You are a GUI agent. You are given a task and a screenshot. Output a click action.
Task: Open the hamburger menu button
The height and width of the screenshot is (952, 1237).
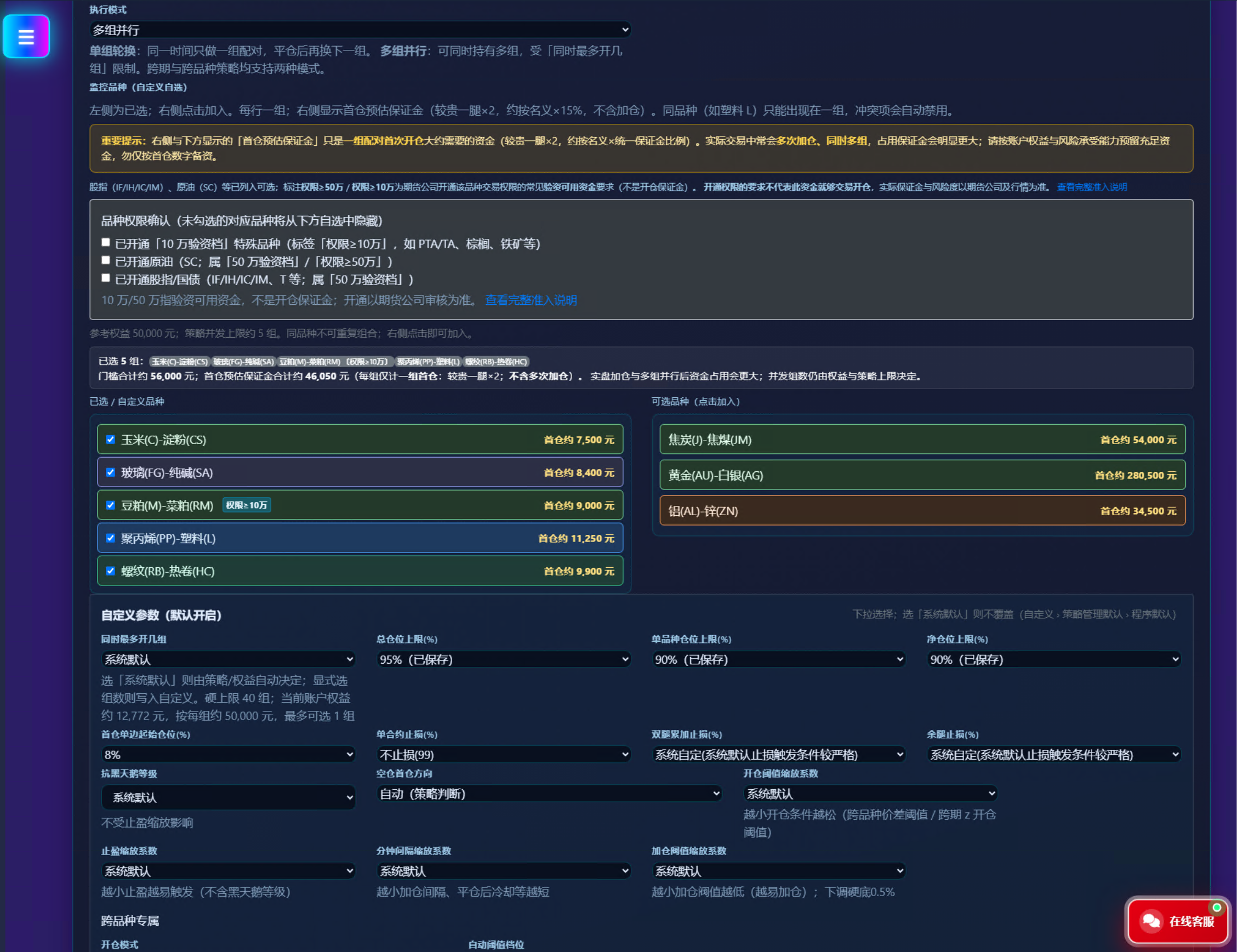pos(26,36)
